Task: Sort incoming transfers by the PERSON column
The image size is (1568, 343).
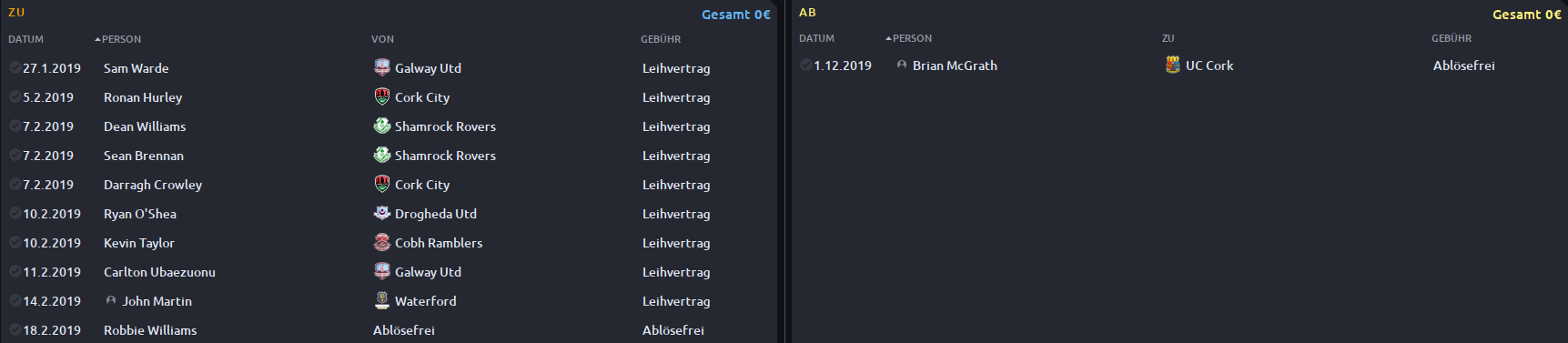Action: pos(121,39)
